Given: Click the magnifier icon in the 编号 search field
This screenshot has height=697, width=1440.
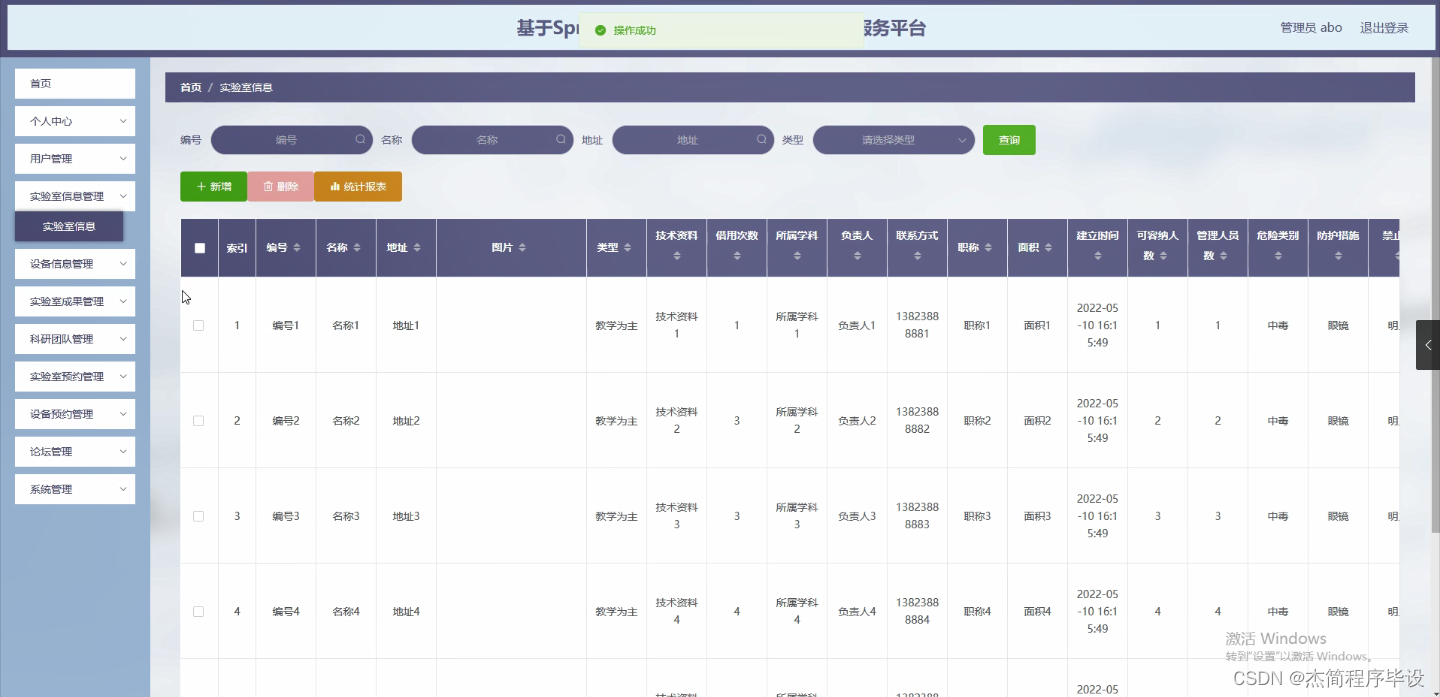Looking at the screenshot, I should coord(360,139).
